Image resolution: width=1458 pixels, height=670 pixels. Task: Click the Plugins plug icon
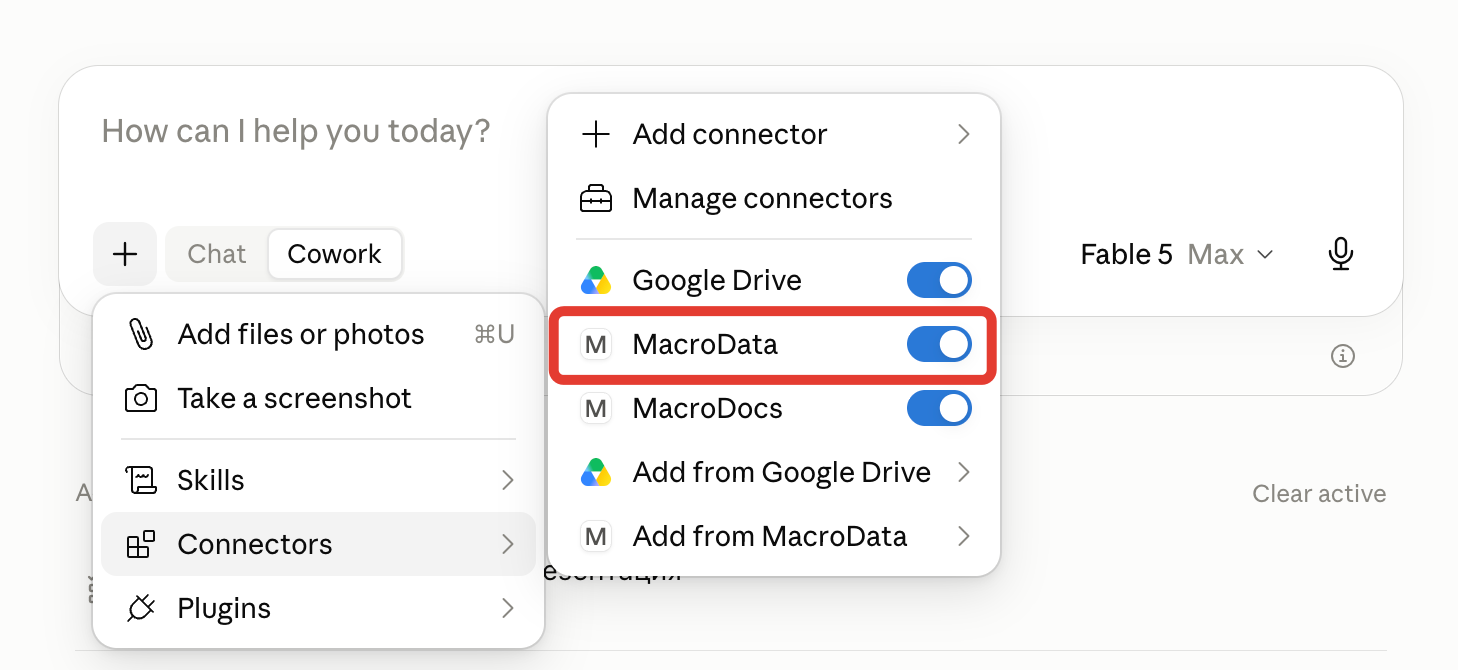pos(141,608)
